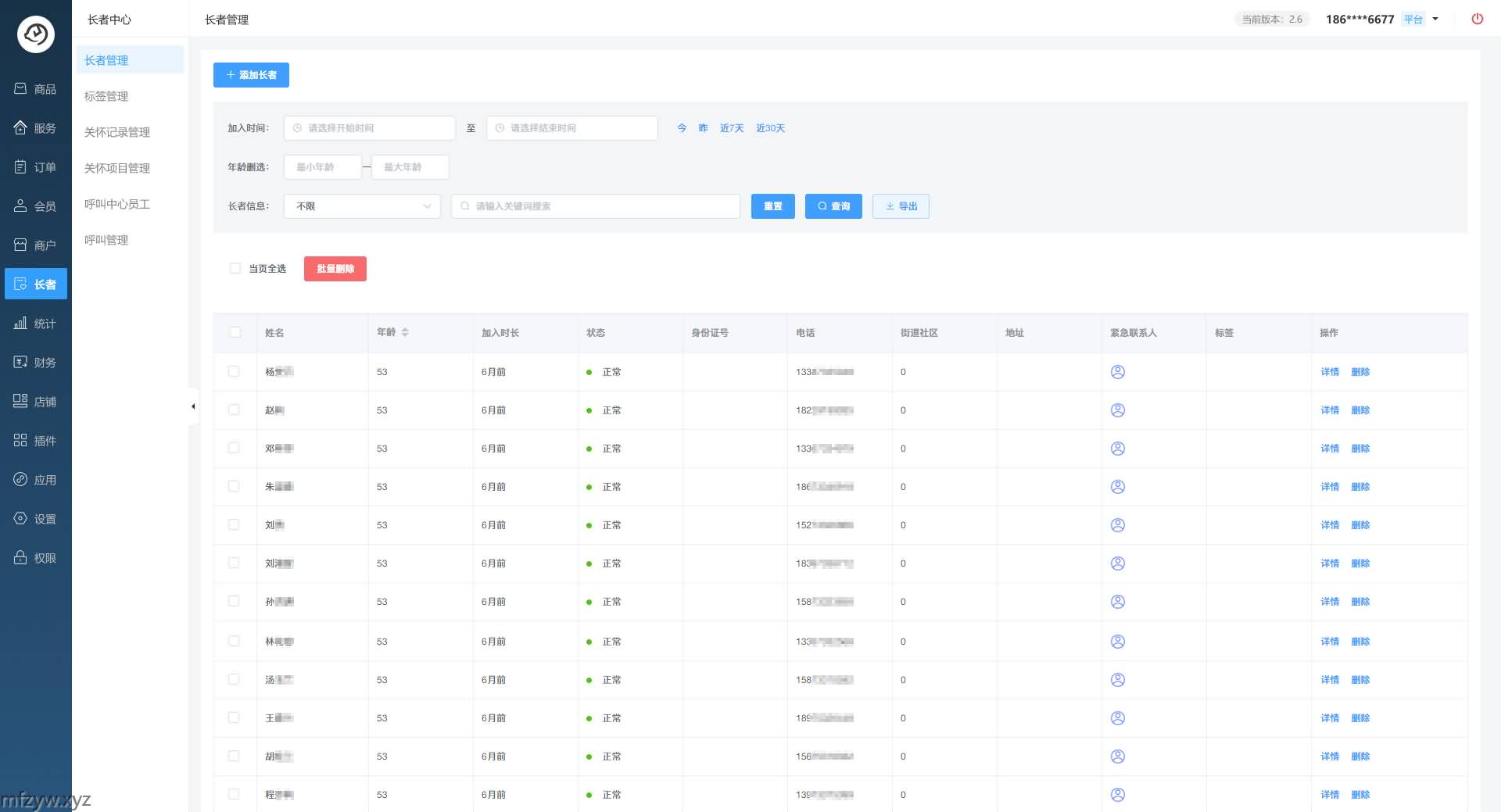Screen dimensions: 1501x812
Task: Open the 插件 plugins sidebar icon
Action: 35,441
